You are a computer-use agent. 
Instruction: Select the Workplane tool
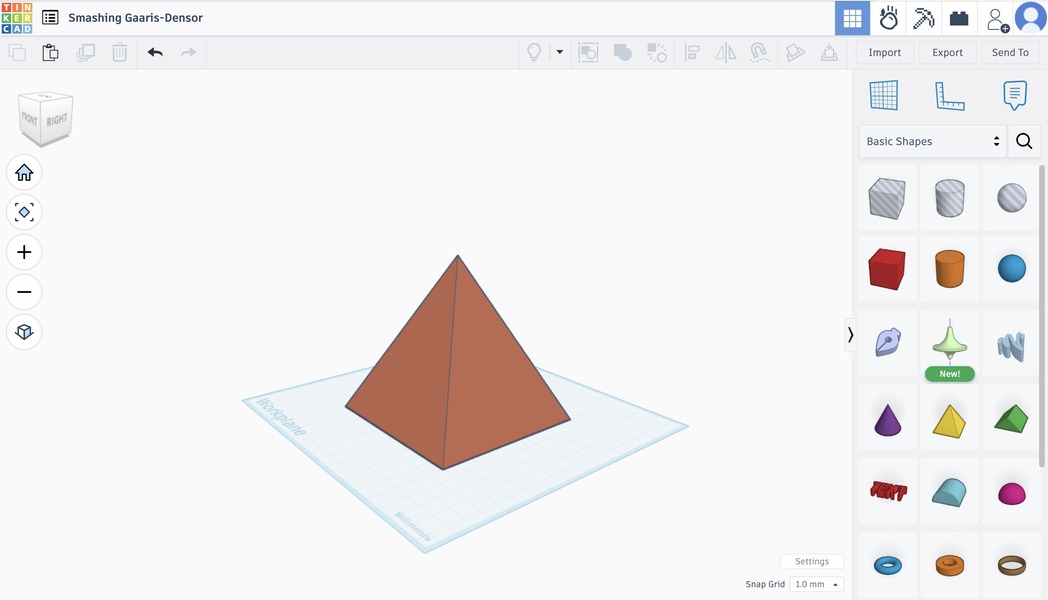click(884, 96)
